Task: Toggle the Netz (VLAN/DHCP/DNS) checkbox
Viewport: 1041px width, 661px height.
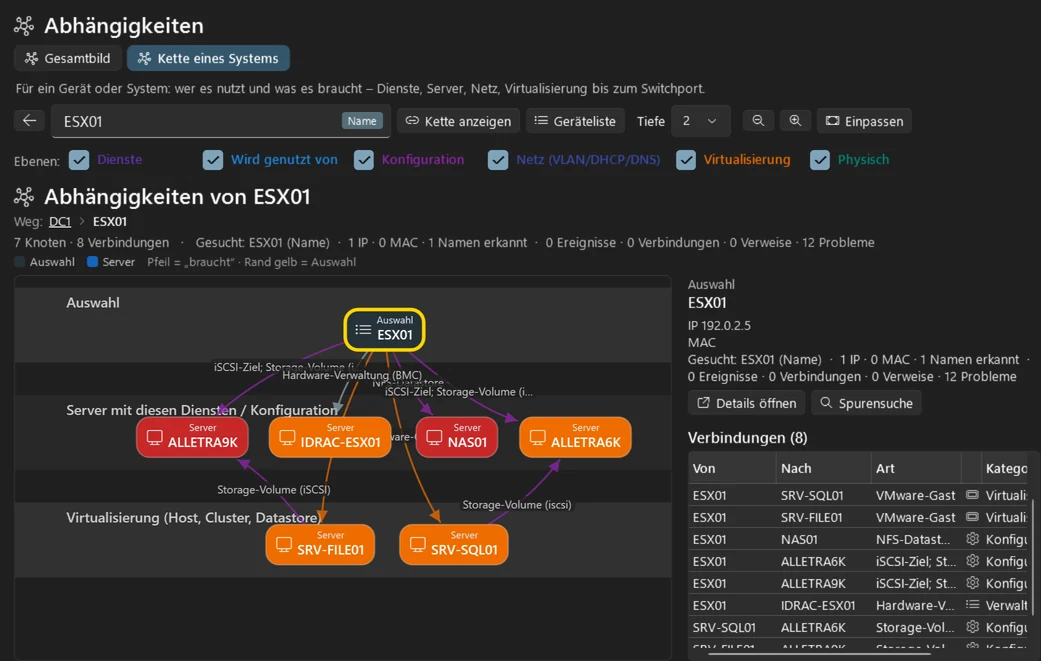Action: pyautogui.click(x=498, y=160)
